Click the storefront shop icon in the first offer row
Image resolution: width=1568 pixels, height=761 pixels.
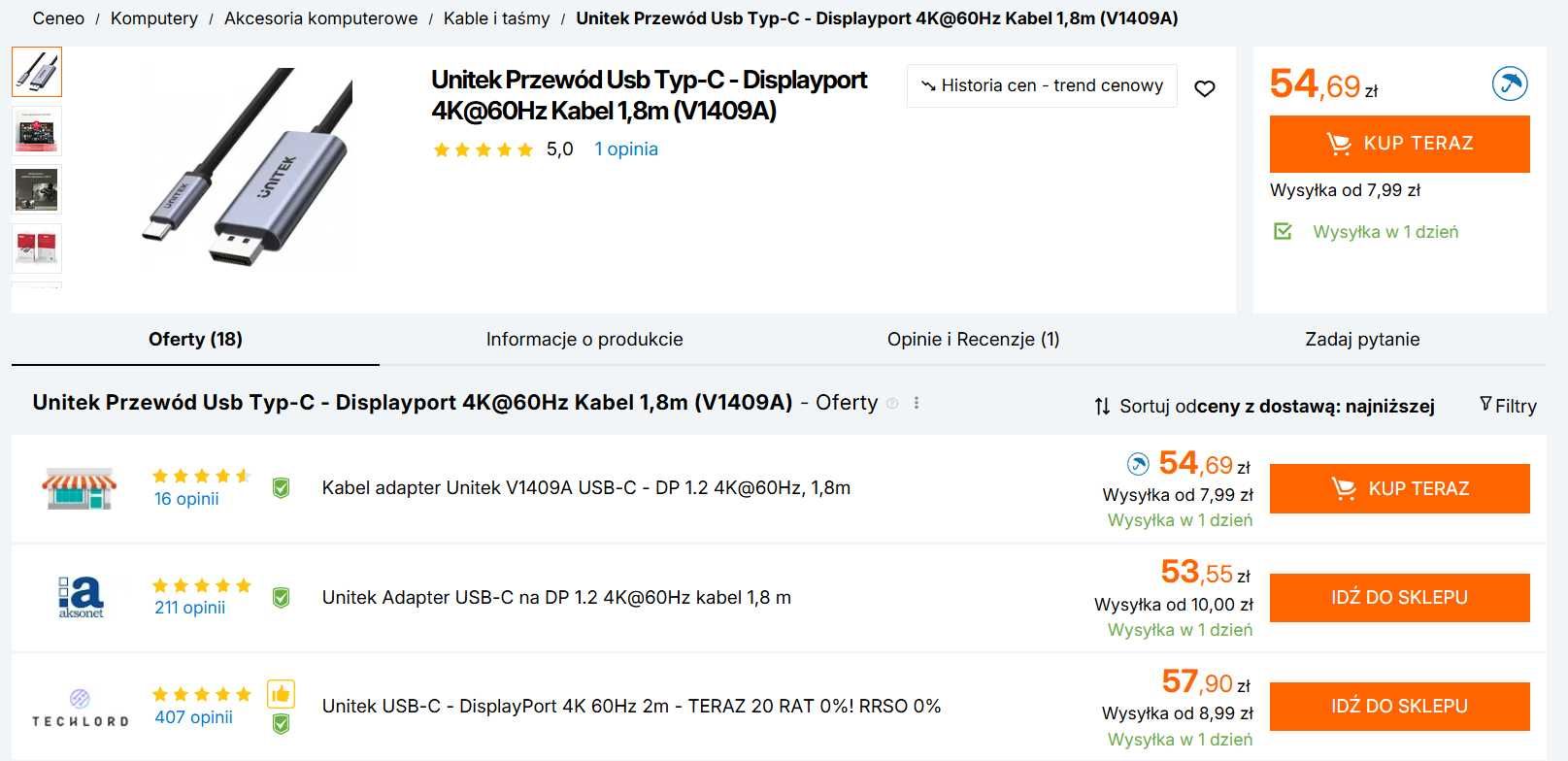[80, 488]
